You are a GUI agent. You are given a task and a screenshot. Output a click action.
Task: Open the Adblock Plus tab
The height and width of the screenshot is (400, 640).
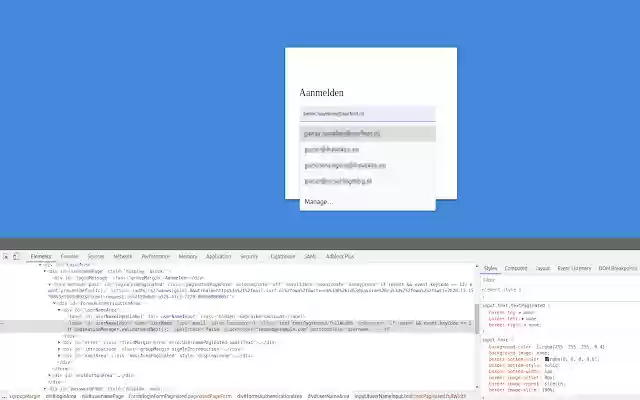340,257
